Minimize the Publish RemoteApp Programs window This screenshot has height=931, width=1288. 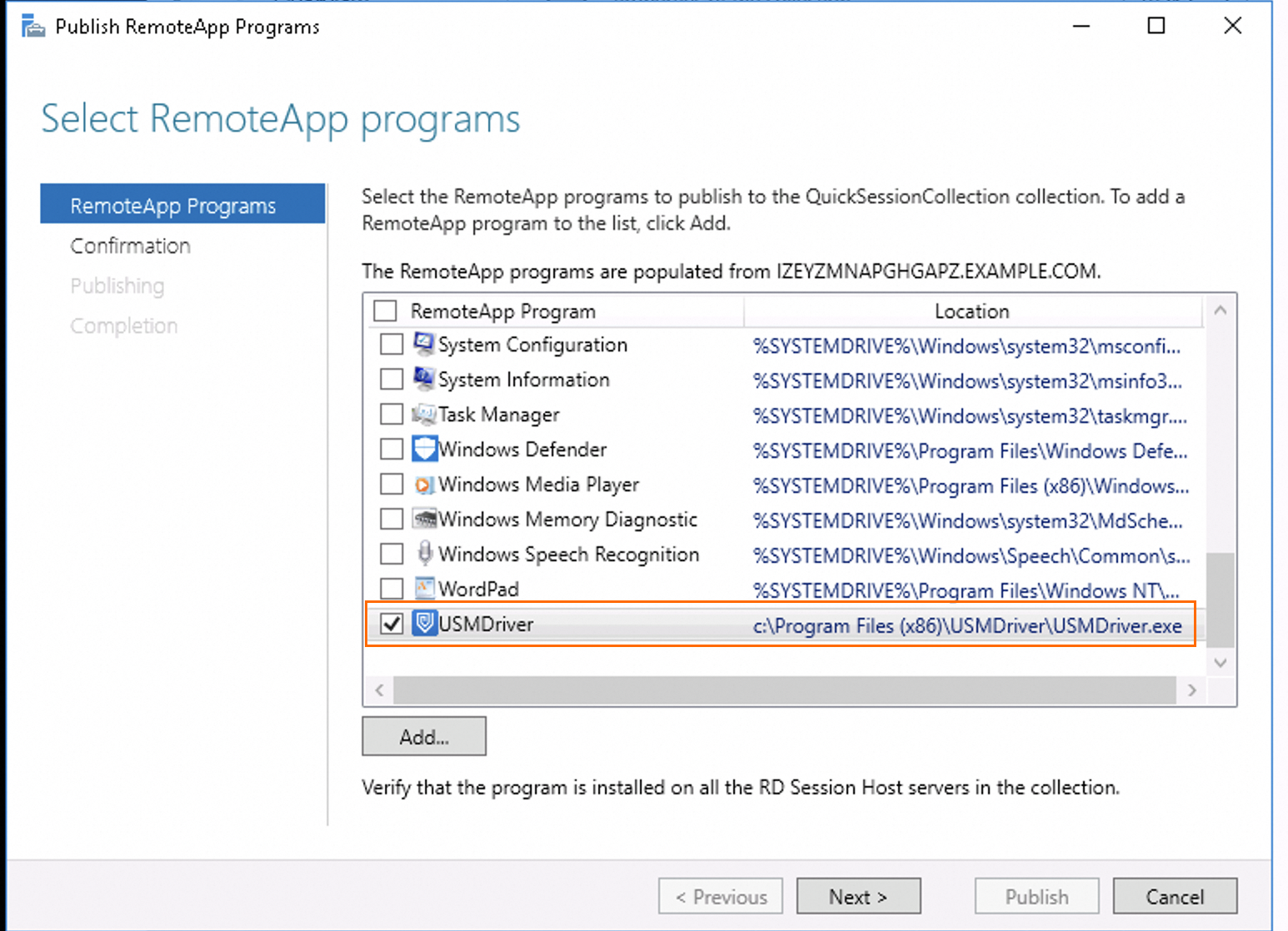[x=1081, y=26]
